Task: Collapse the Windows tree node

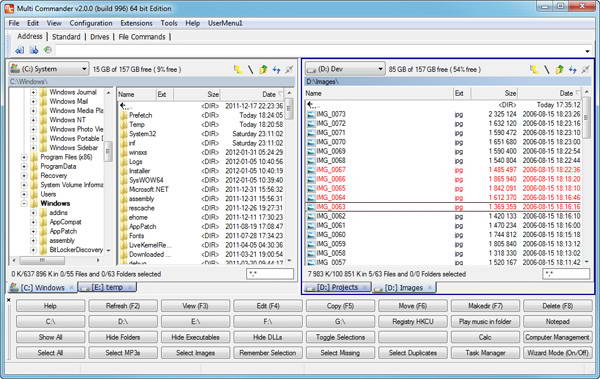Action: (x=24, y=204)
